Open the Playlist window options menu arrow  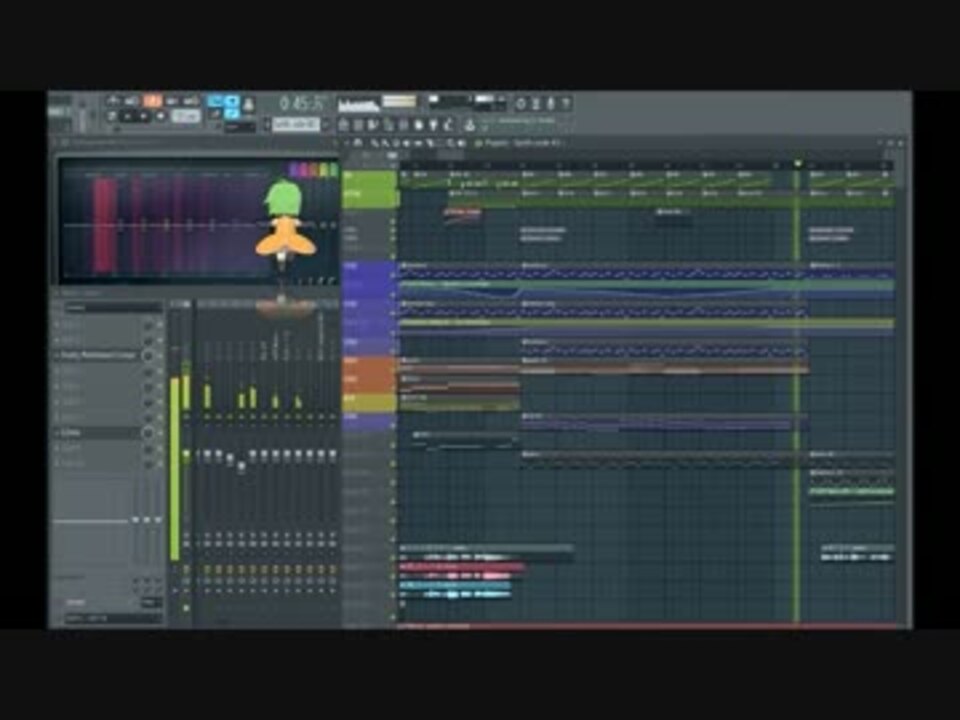[347, 143]
